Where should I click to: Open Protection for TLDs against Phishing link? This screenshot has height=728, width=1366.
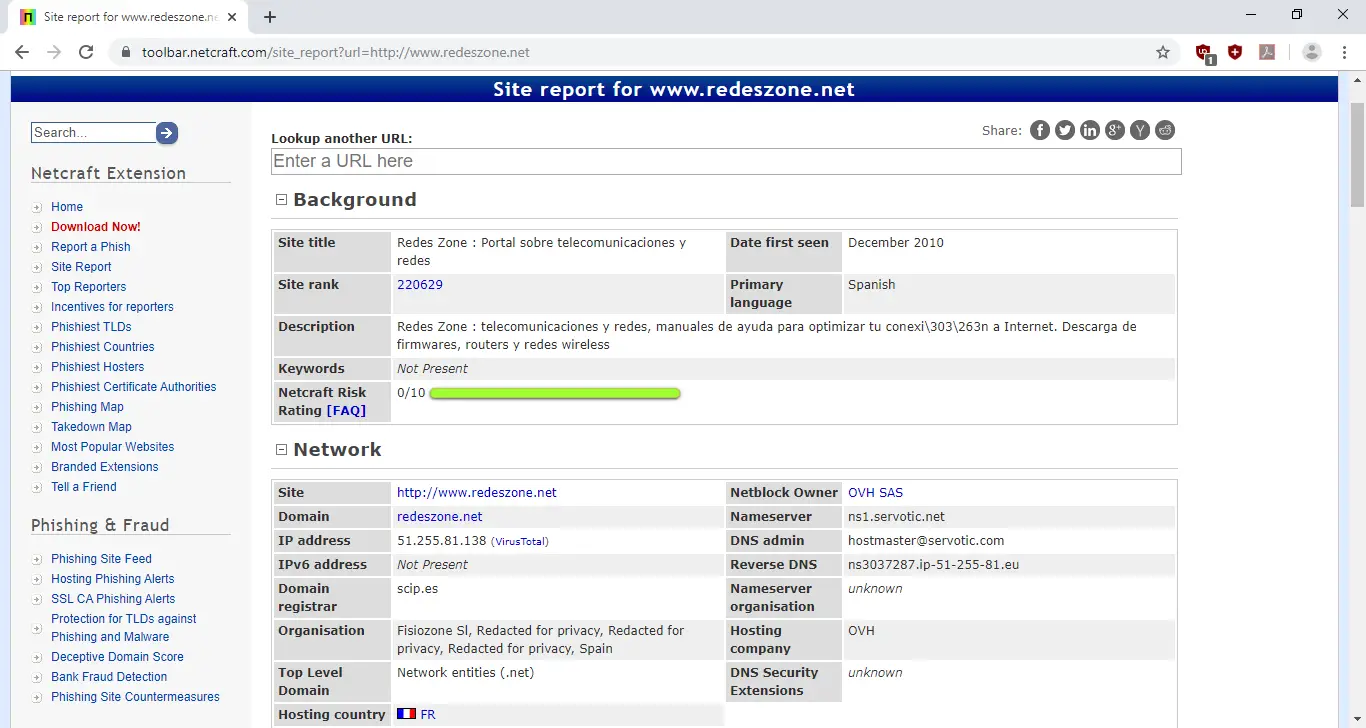point(124,628)
